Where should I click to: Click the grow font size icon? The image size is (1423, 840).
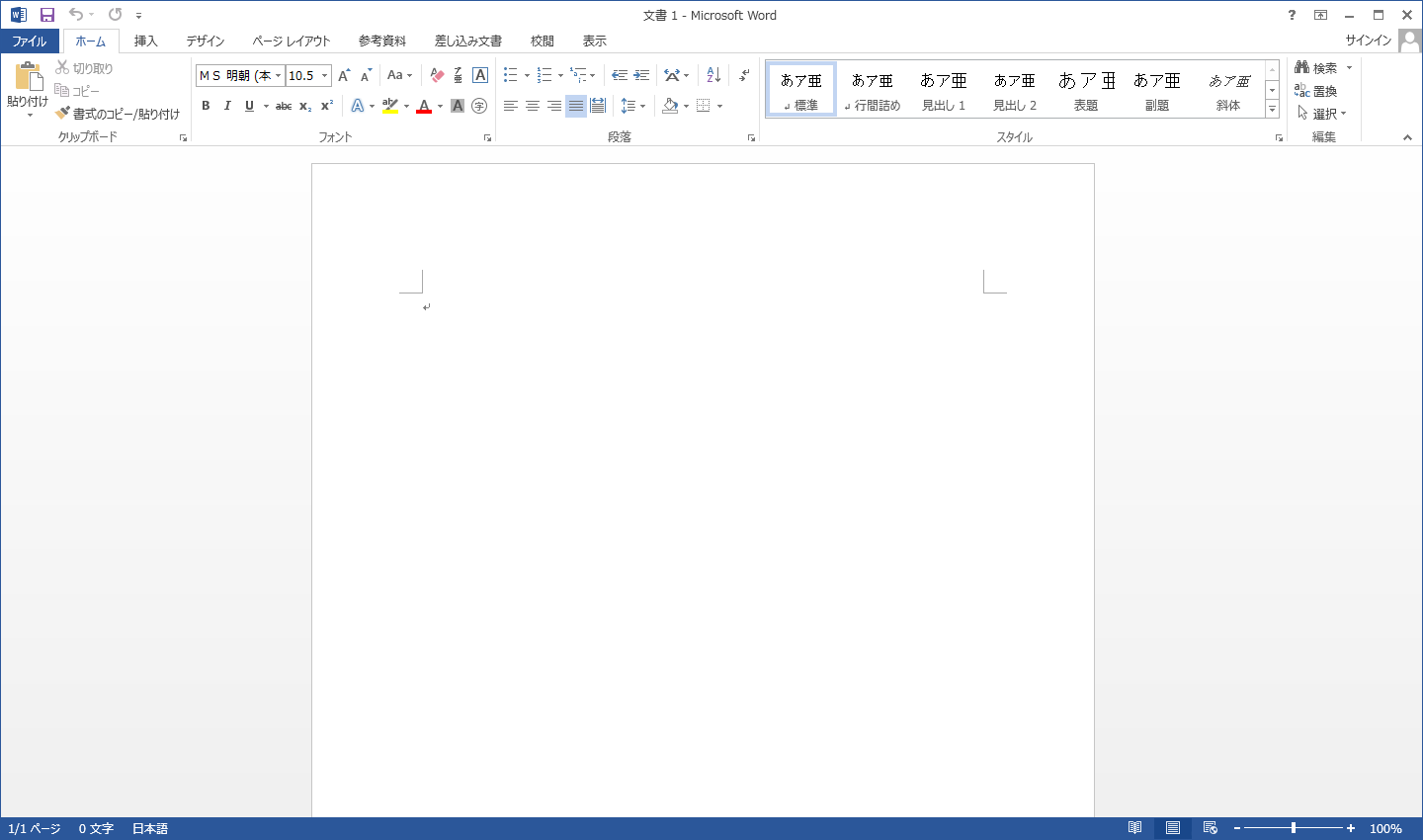point(344,75)
